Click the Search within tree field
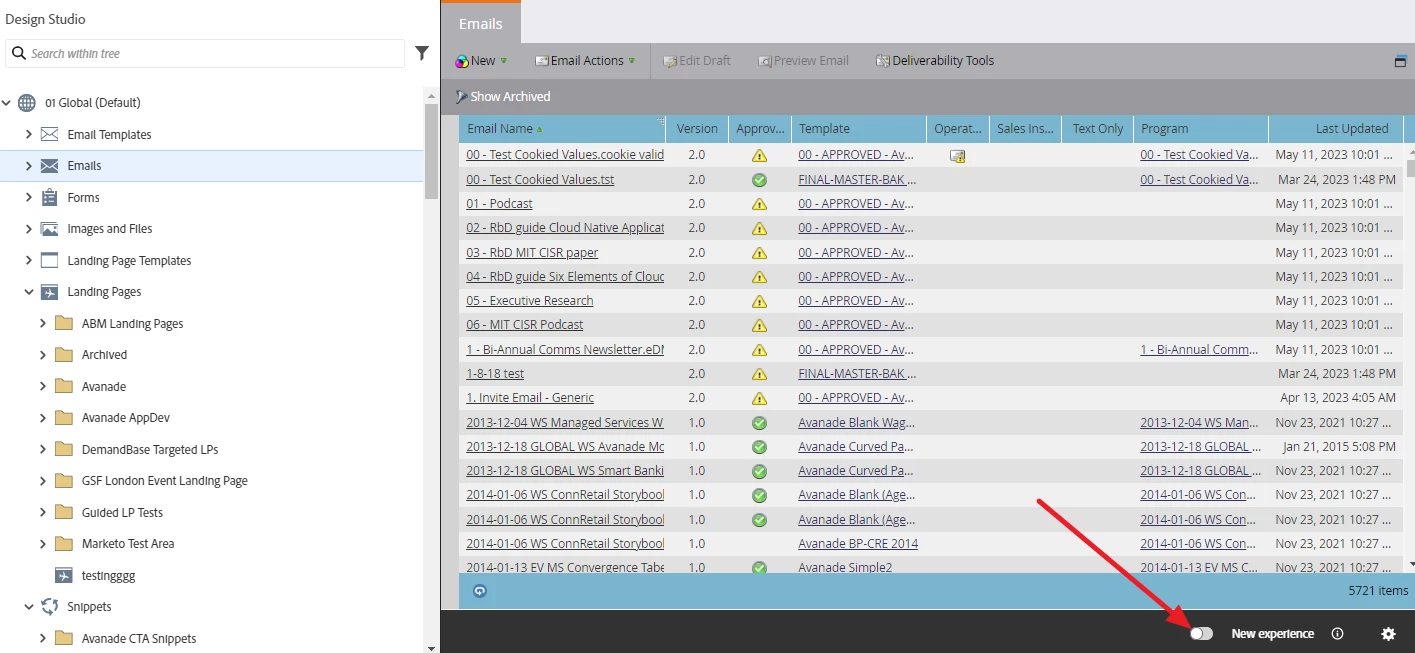Screen dimensions: 1415x653 [x=205, y=53]
